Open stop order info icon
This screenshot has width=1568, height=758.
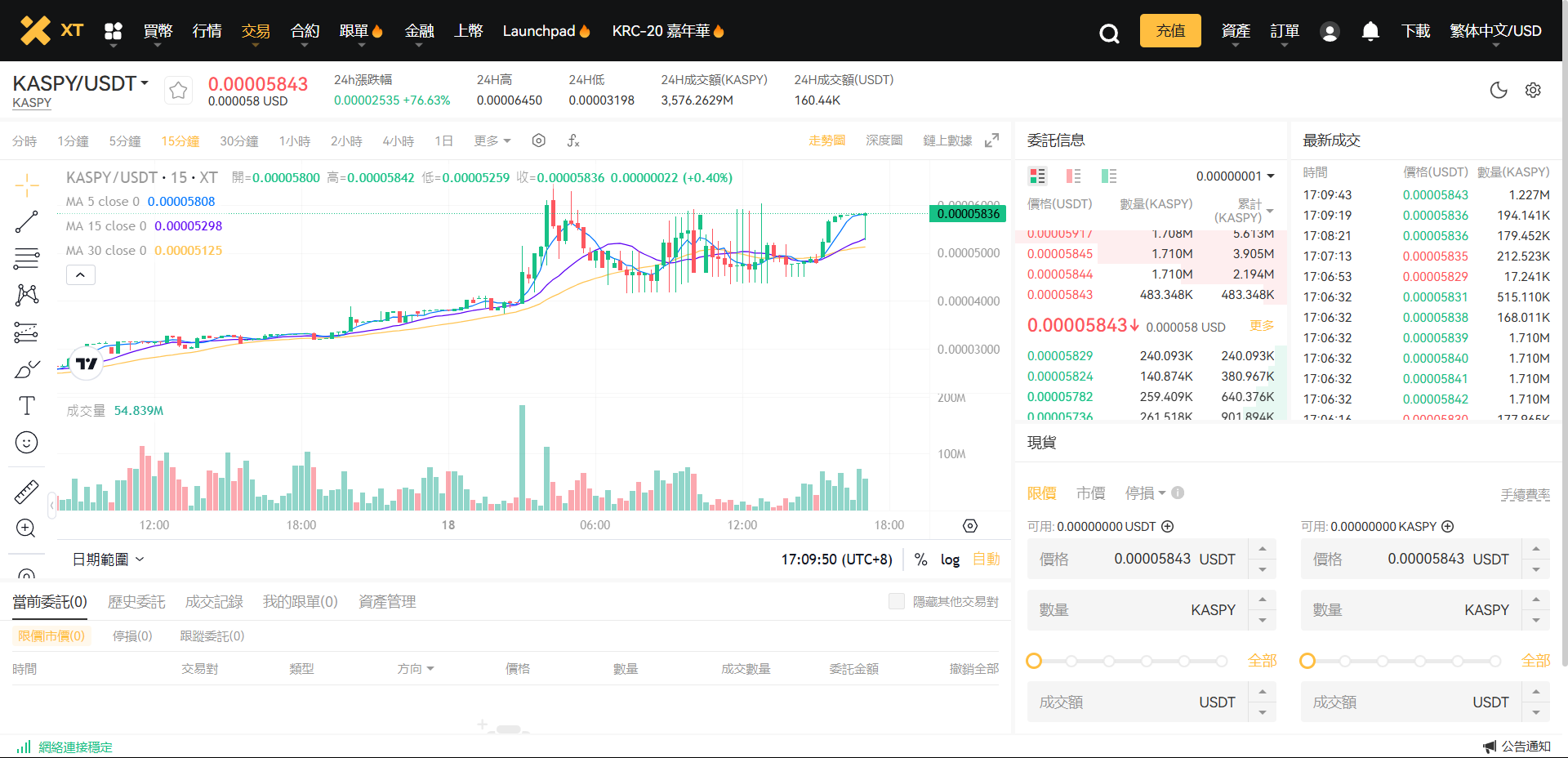tap(1178, 493)
